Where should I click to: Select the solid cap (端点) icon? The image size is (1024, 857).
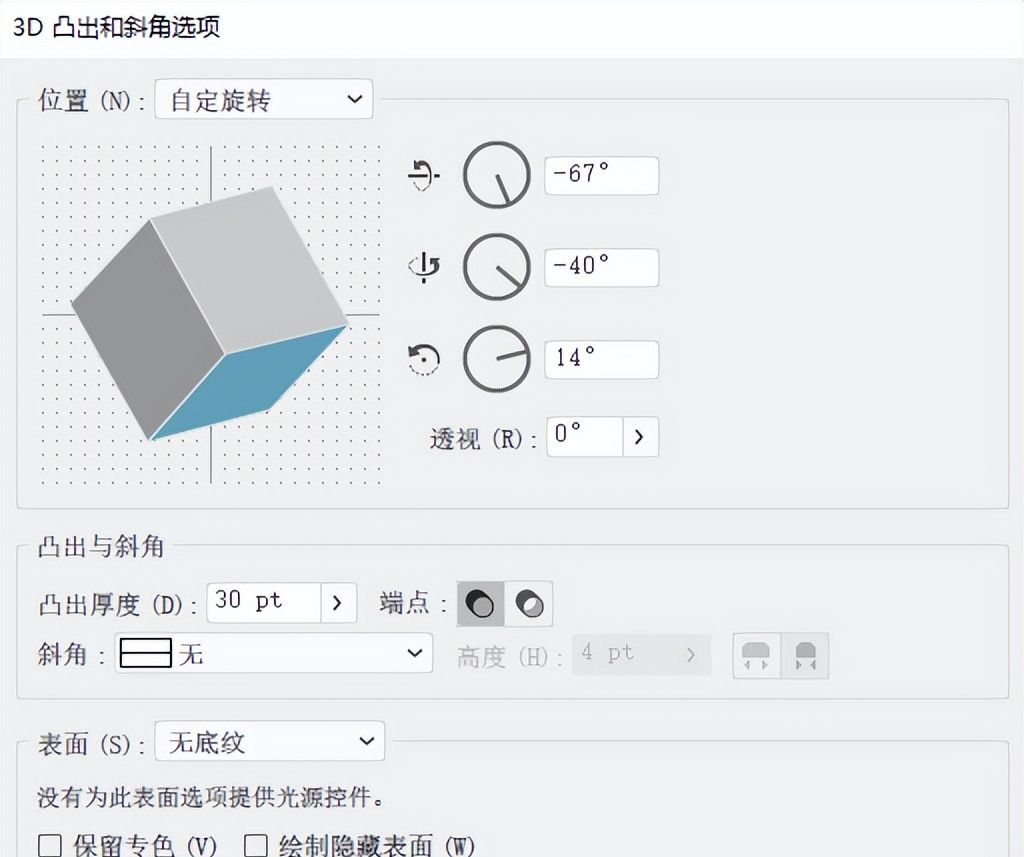pos(481,604)
